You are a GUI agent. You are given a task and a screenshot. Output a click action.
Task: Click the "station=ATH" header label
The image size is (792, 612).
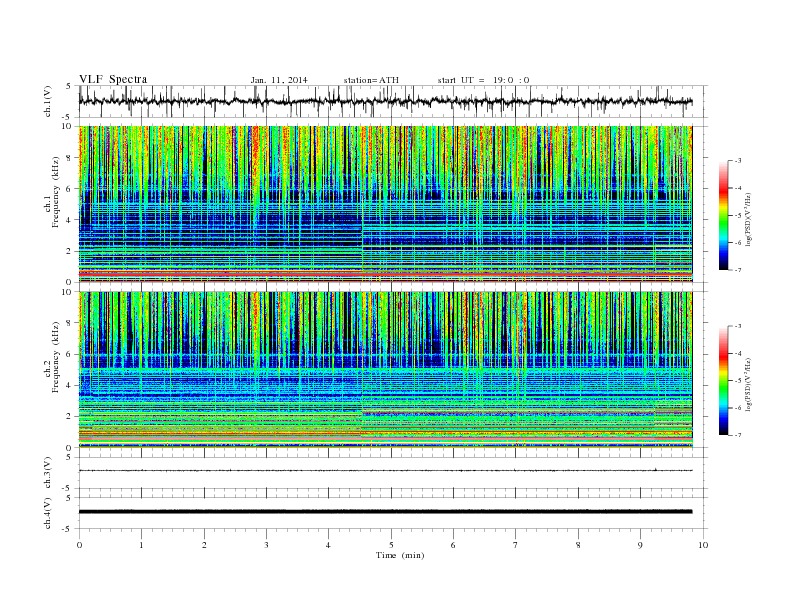pos(371,80)
